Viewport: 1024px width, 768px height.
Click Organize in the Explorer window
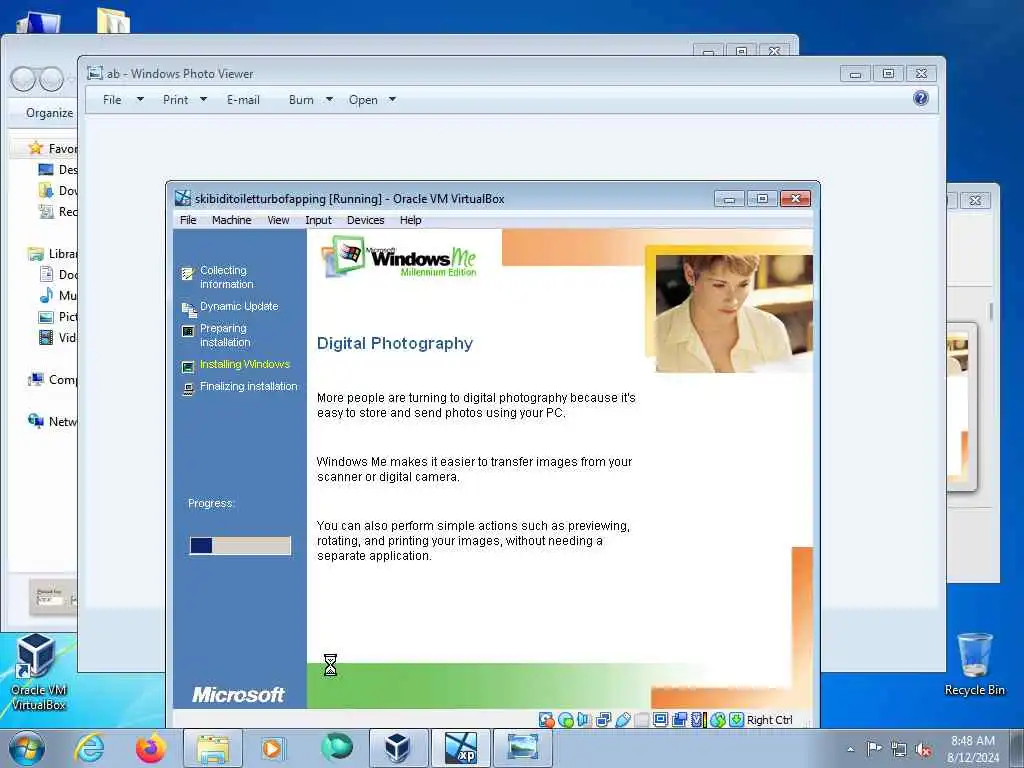point(50,113)
